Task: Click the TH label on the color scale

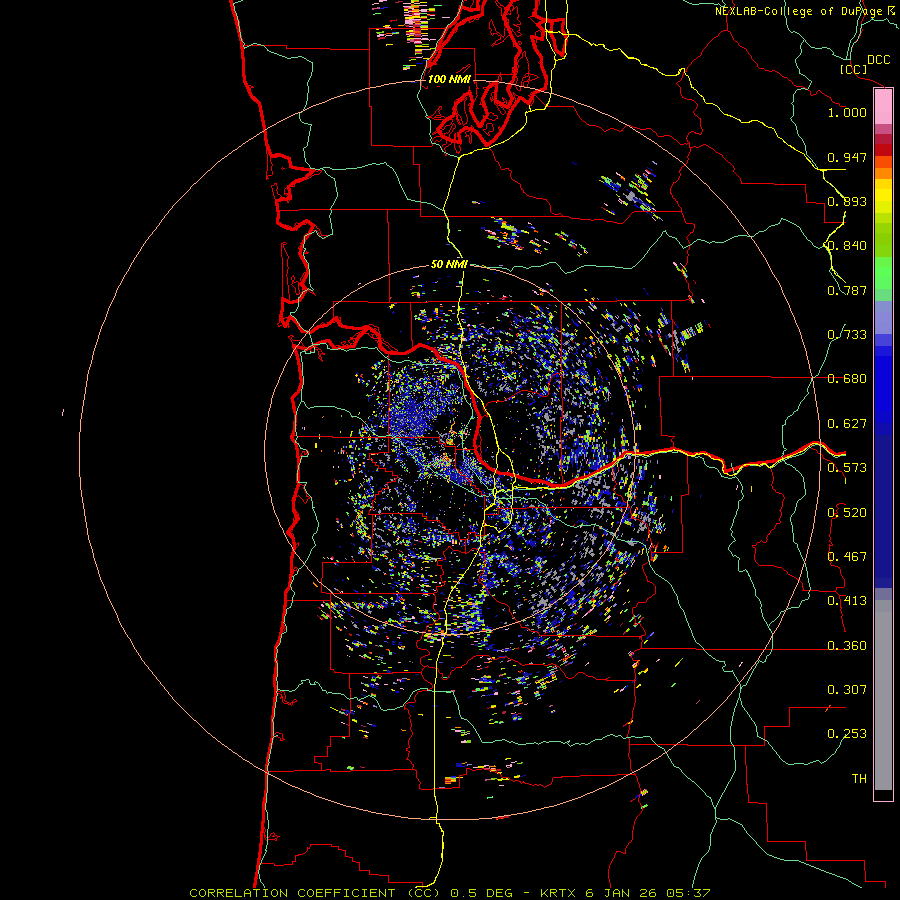Action: [859, 779]
